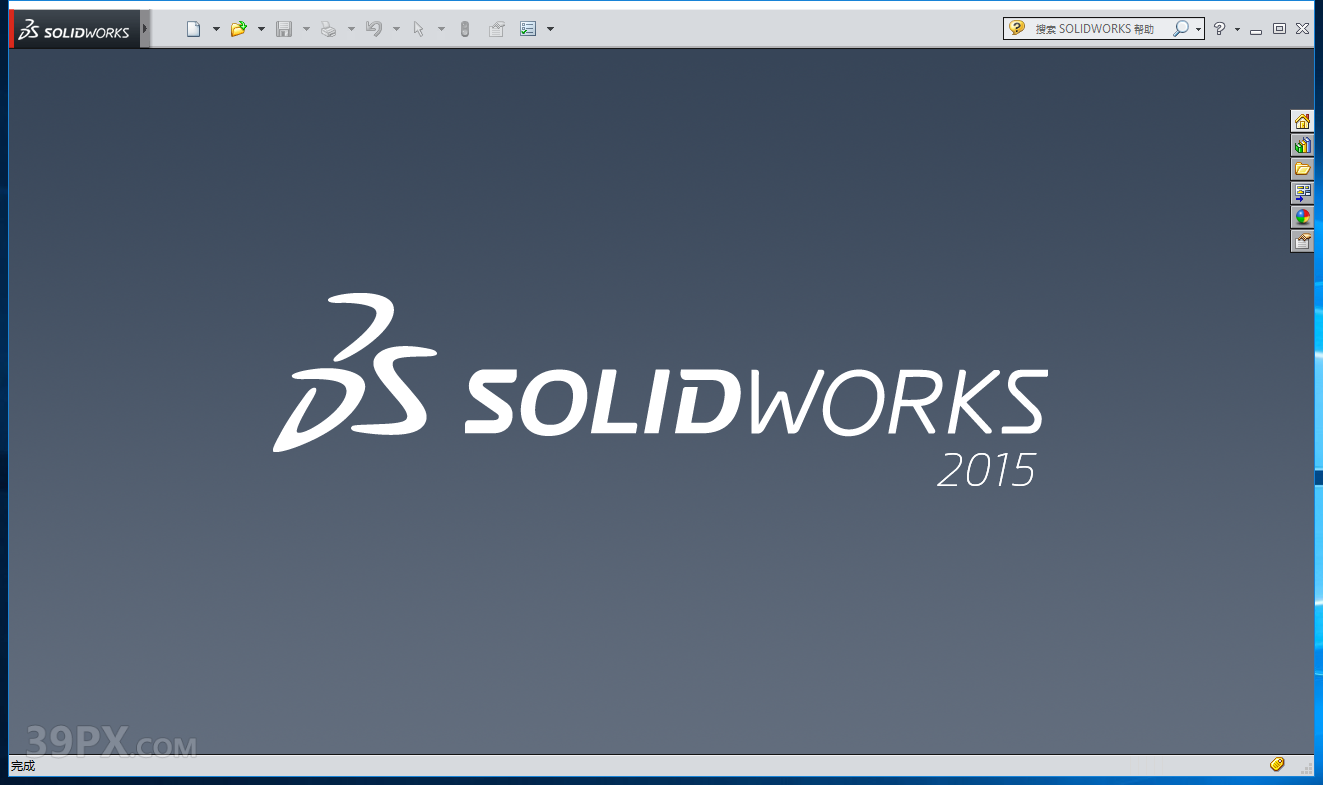This screenshot has width=1323, height=785.
Task: Select the arrow Select tool
Action: pyautogui.click(x=418, y=28)
